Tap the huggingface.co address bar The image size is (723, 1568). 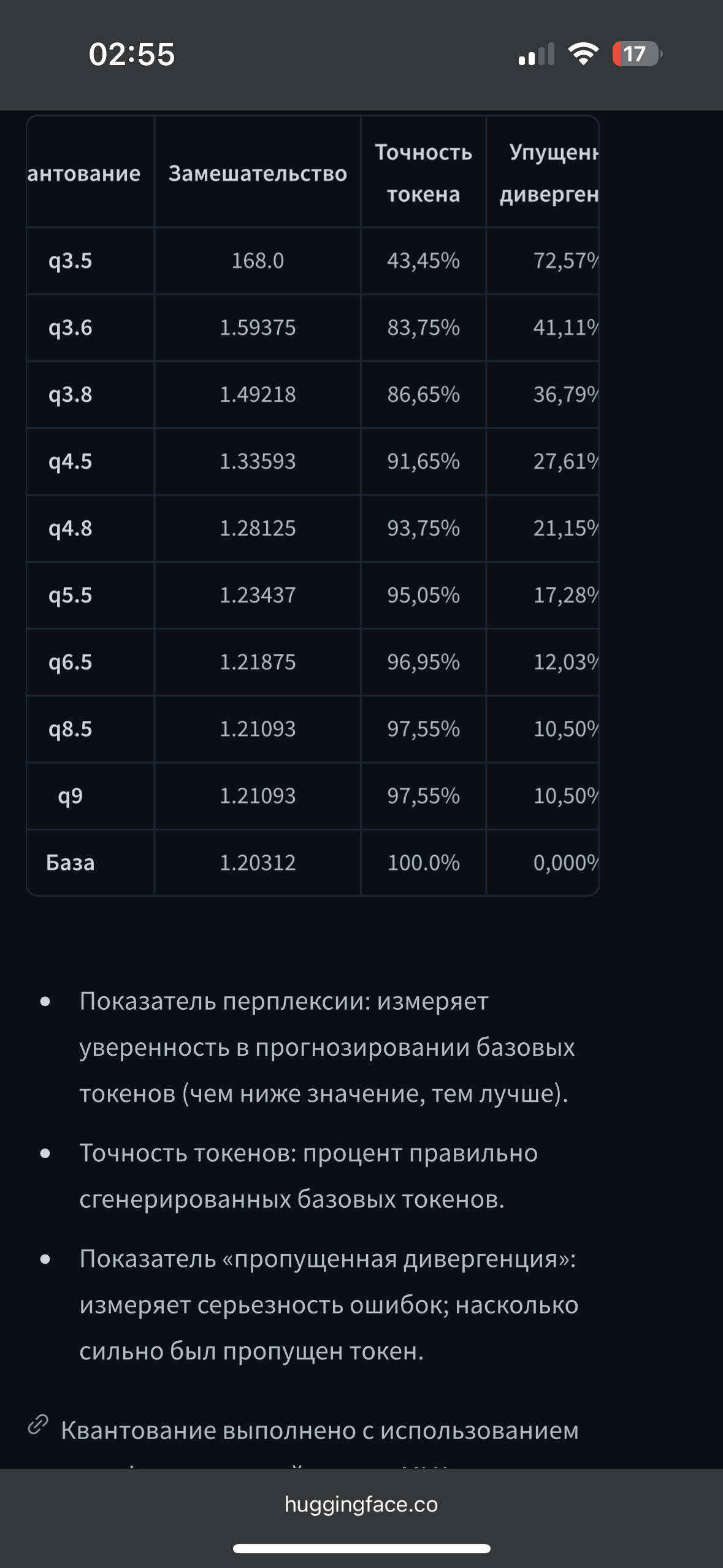(361, 1504)
